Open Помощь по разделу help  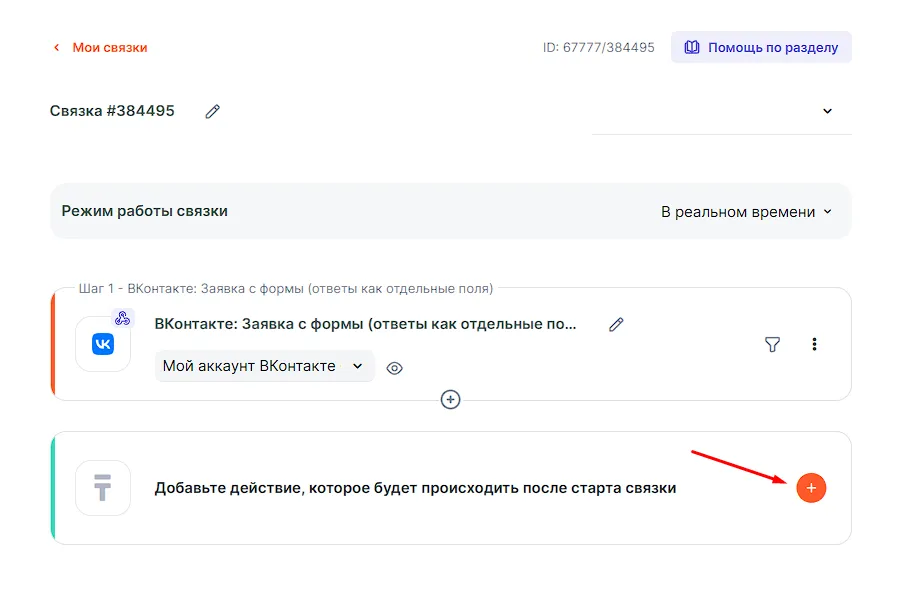coord(761,47)
